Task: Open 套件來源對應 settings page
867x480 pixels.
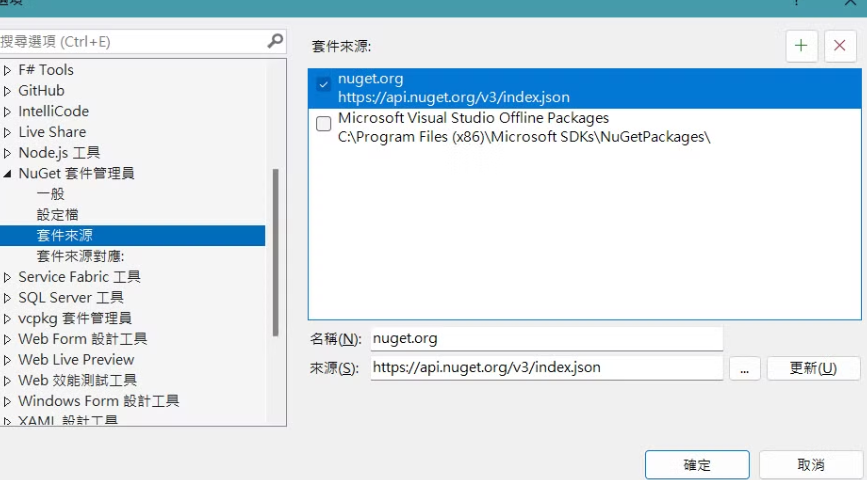Action: click(x=80, y=256)
